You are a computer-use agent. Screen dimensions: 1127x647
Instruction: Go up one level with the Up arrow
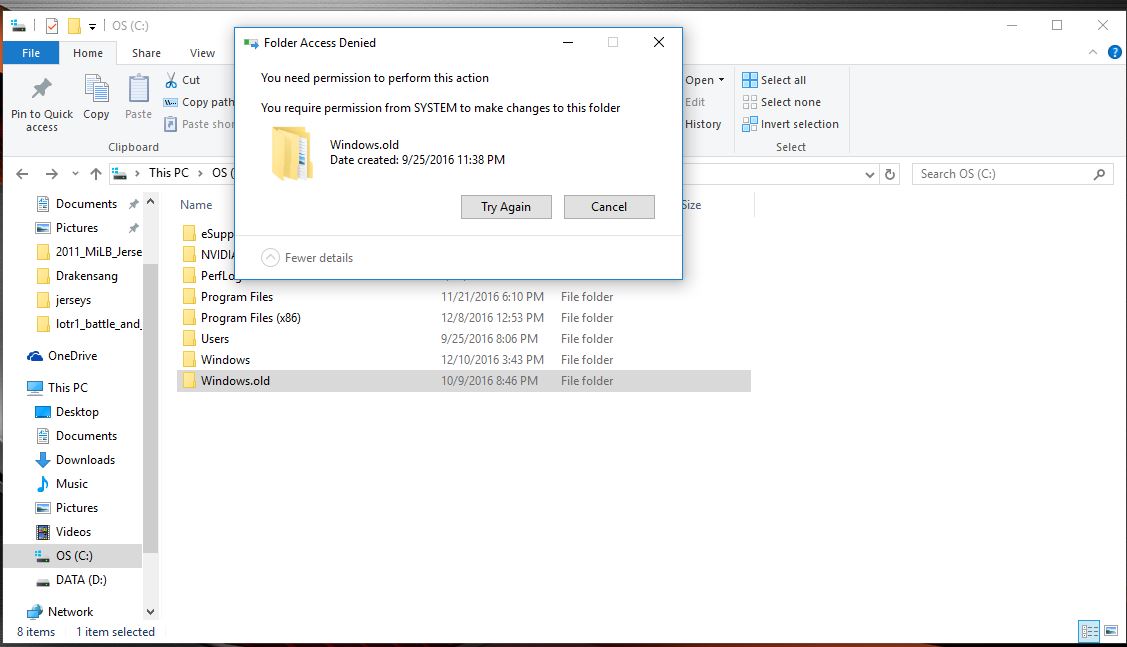[96, 174]
